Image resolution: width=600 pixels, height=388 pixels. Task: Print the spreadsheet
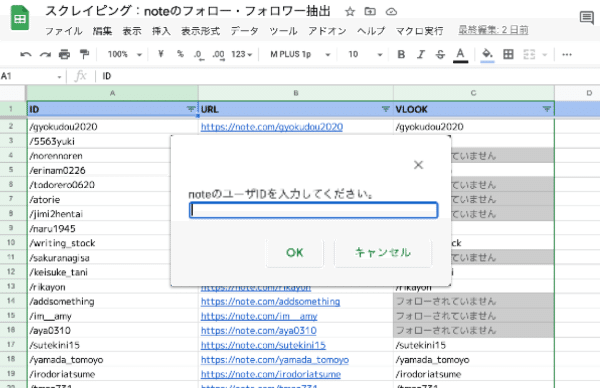pos(64,54)
